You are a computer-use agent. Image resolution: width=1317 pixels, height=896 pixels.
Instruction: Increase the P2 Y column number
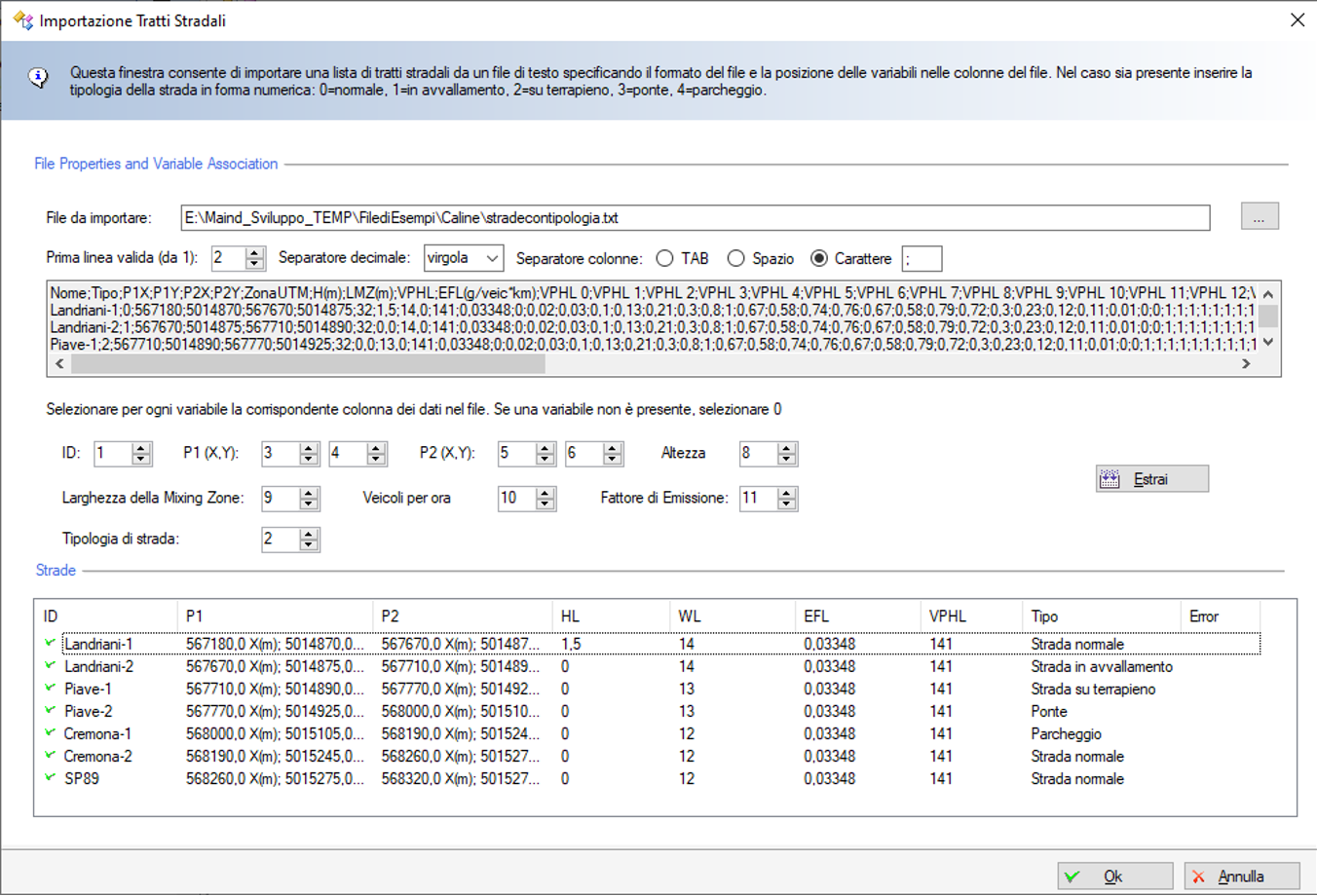(x=613, y=448)
